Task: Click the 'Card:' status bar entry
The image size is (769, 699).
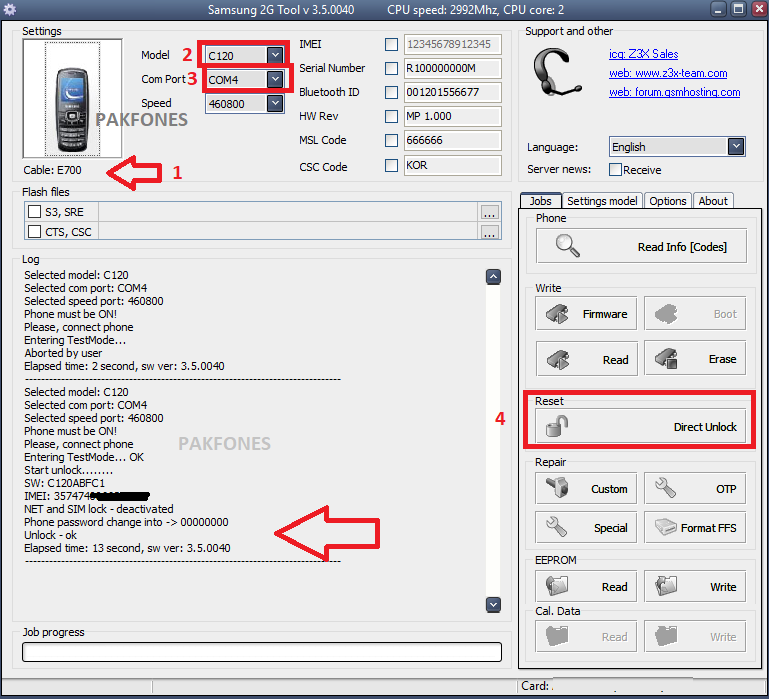Action: pyautogui.click(x=536, y=686)
